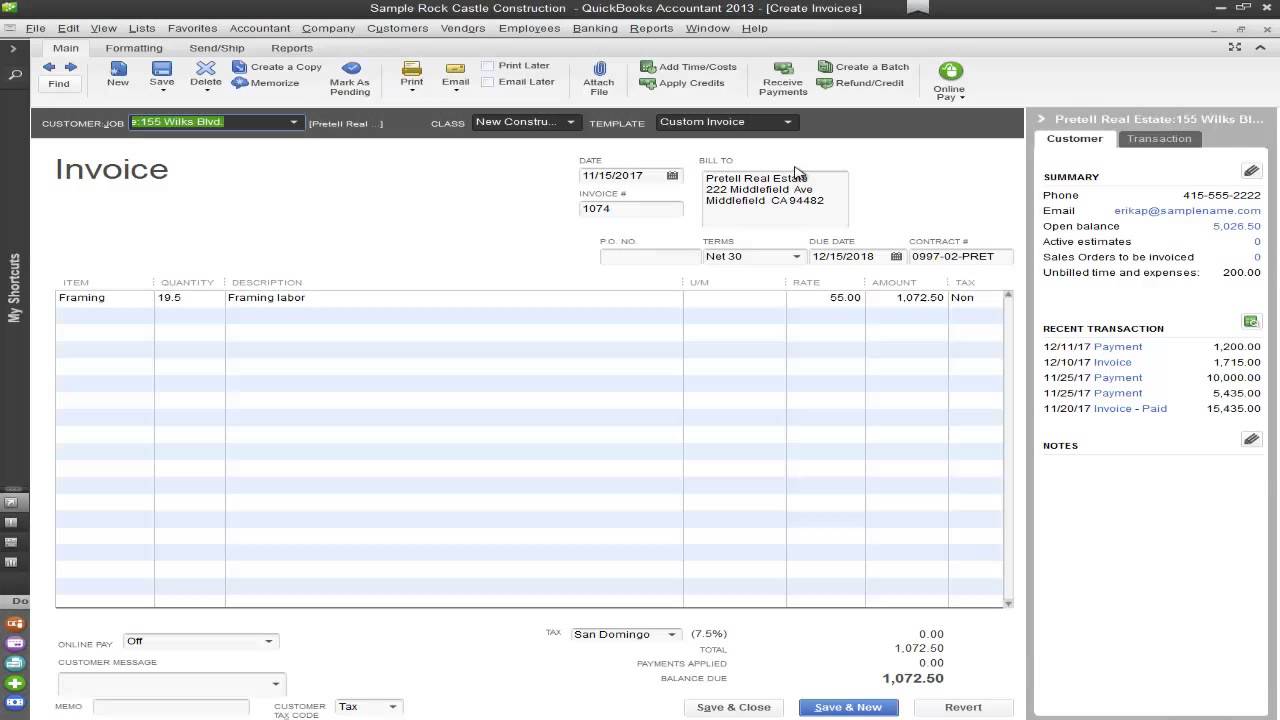Screen dimensions: 1280x720
Task: Email the invoice using envelope icon
Action: pyautogui.click(x=455, y=69)
